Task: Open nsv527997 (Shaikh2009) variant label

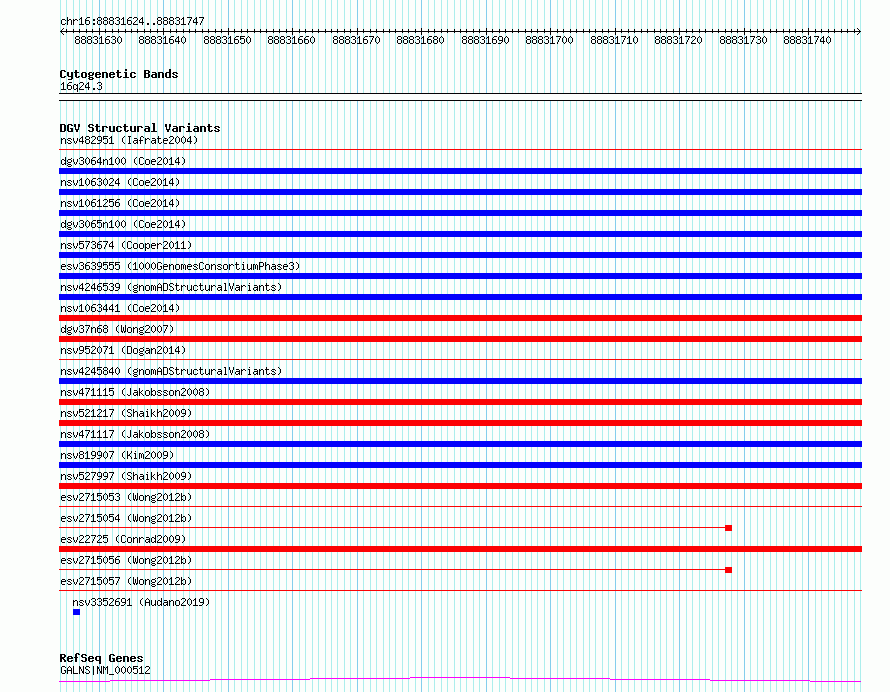Action: 126,476
